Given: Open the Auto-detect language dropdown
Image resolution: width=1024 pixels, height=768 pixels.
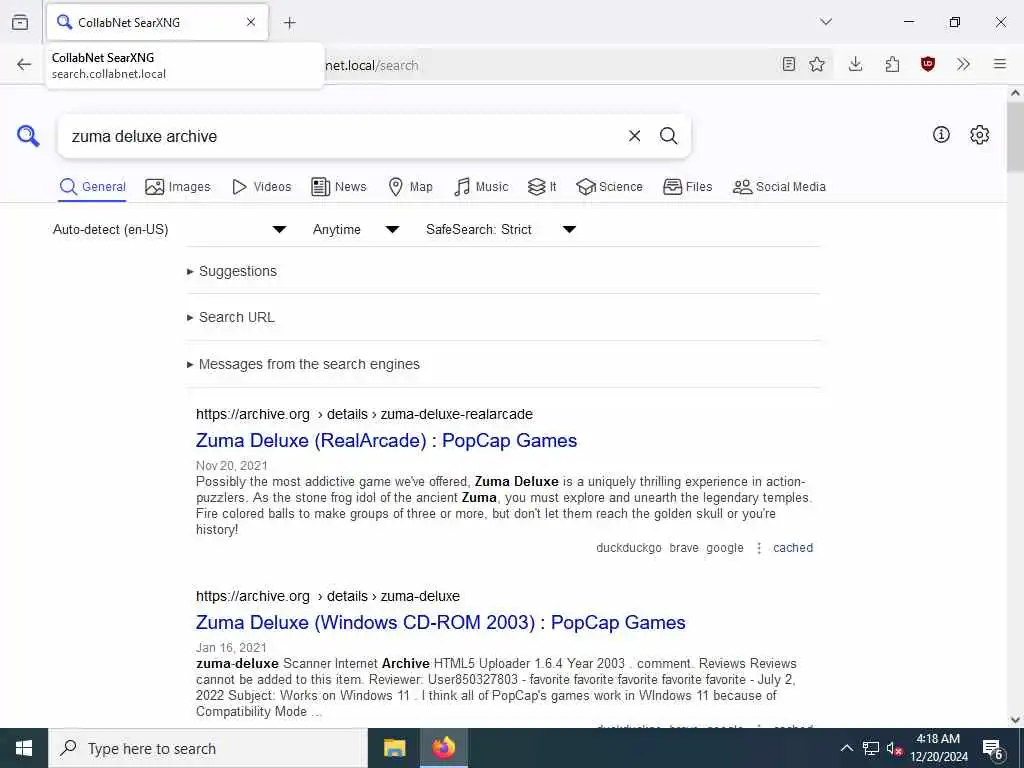Looking at the screenshot, I should click(x=170, y=229).
